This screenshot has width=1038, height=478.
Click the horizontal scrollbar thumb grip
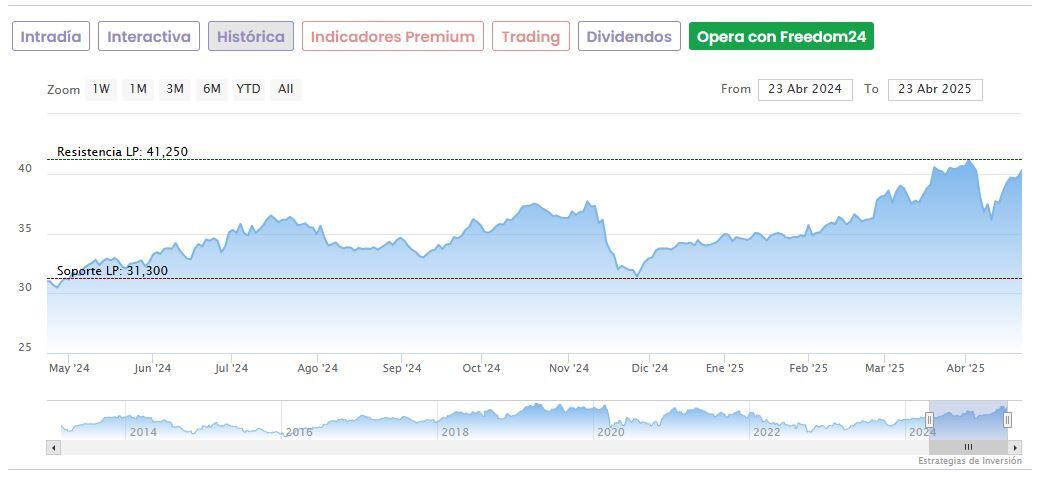pos(968,447)
